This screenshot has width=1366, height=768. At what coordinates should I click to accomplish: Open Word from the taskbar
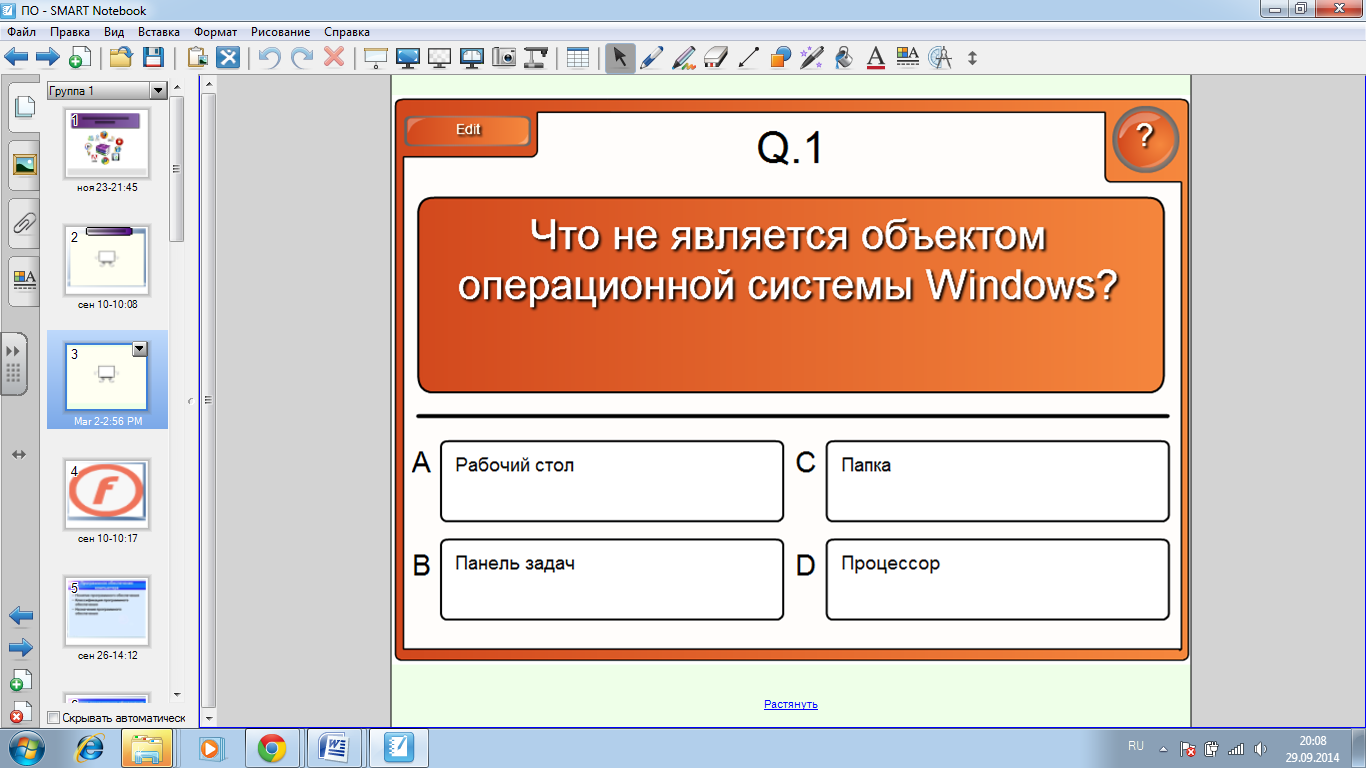[x=334, y=748]
